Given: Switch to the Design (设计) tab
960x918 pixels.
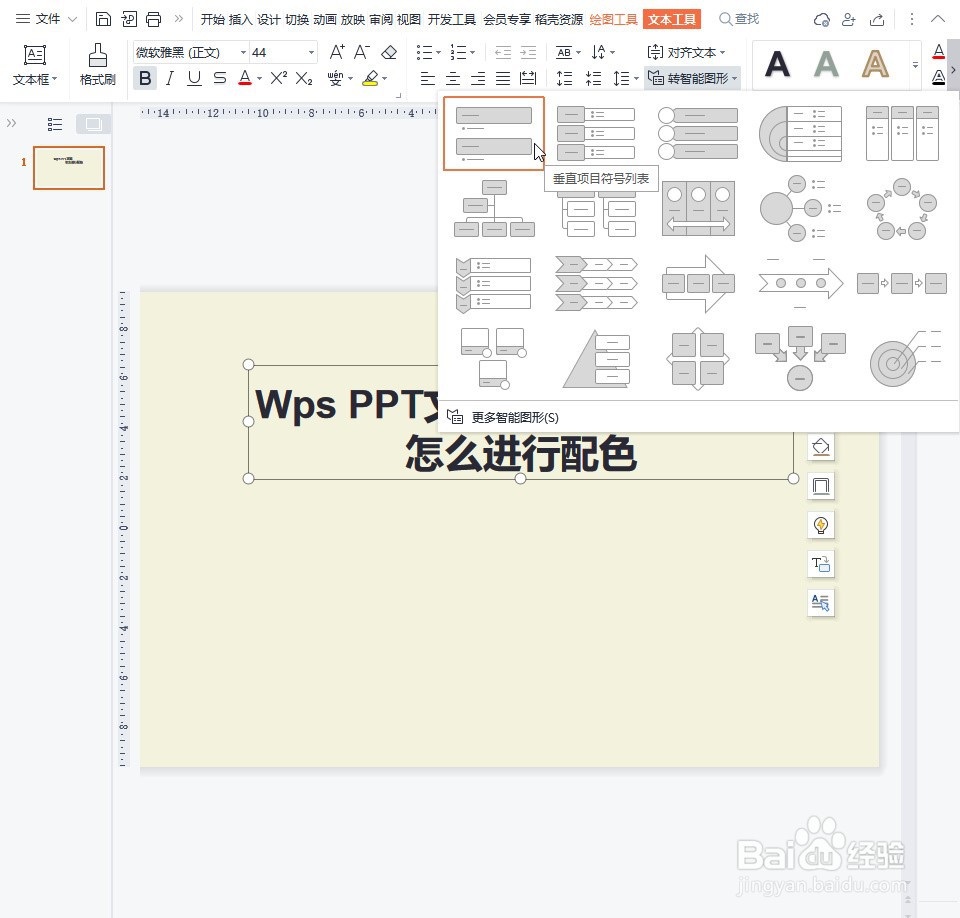Looking at the screenshot, I should tap(268, 20).
